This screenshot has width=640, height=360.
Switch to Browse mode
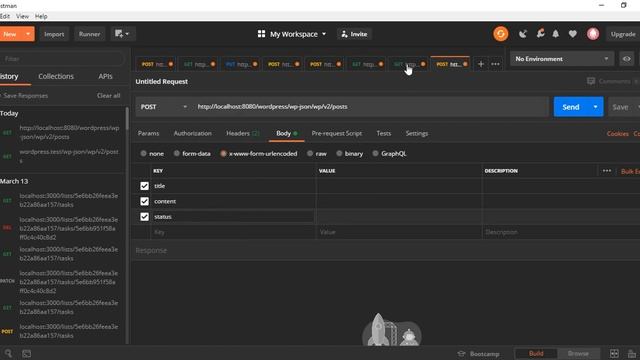point(578,353)
